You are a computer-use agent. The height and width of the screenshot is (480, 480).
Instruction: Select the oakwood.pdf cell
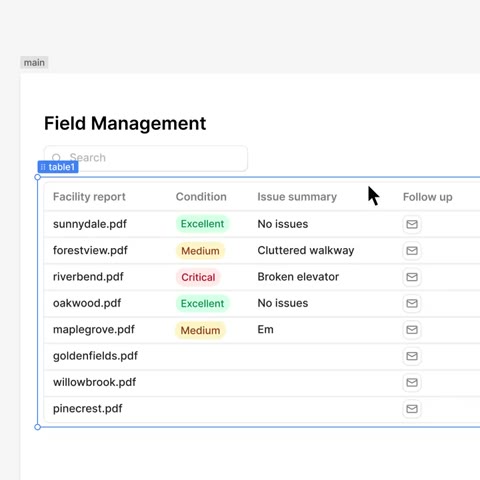click(x=87, y=303)
